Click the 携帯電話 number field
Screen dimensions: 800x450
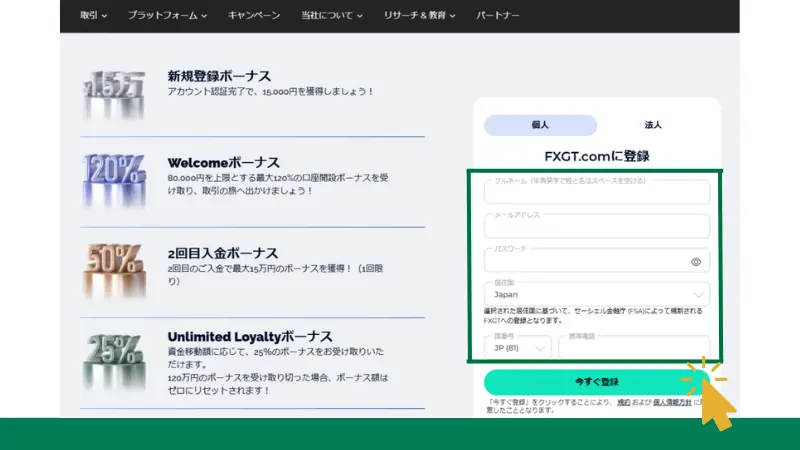click(x=634, y=347)
